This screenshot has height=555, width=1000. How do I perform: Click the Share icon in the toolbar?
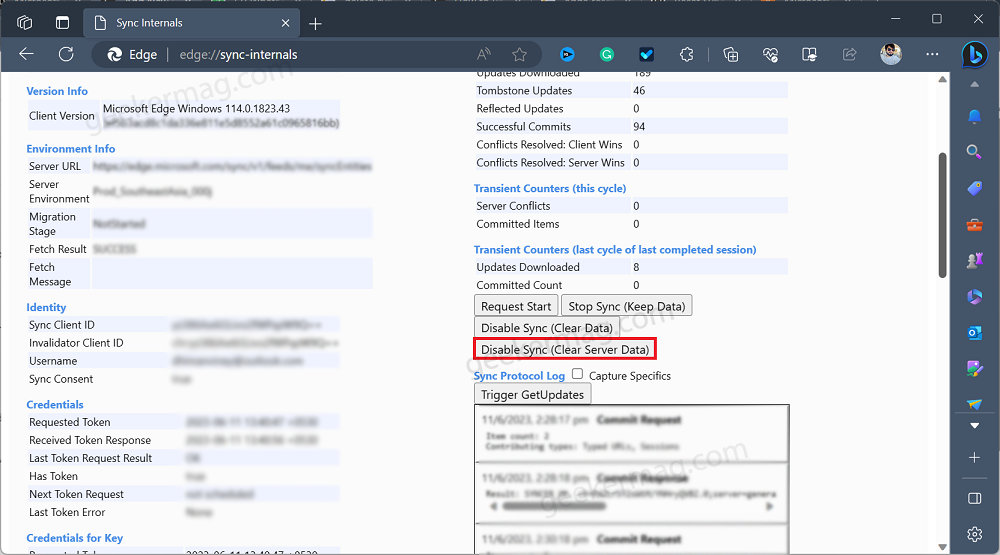point(849,55)
